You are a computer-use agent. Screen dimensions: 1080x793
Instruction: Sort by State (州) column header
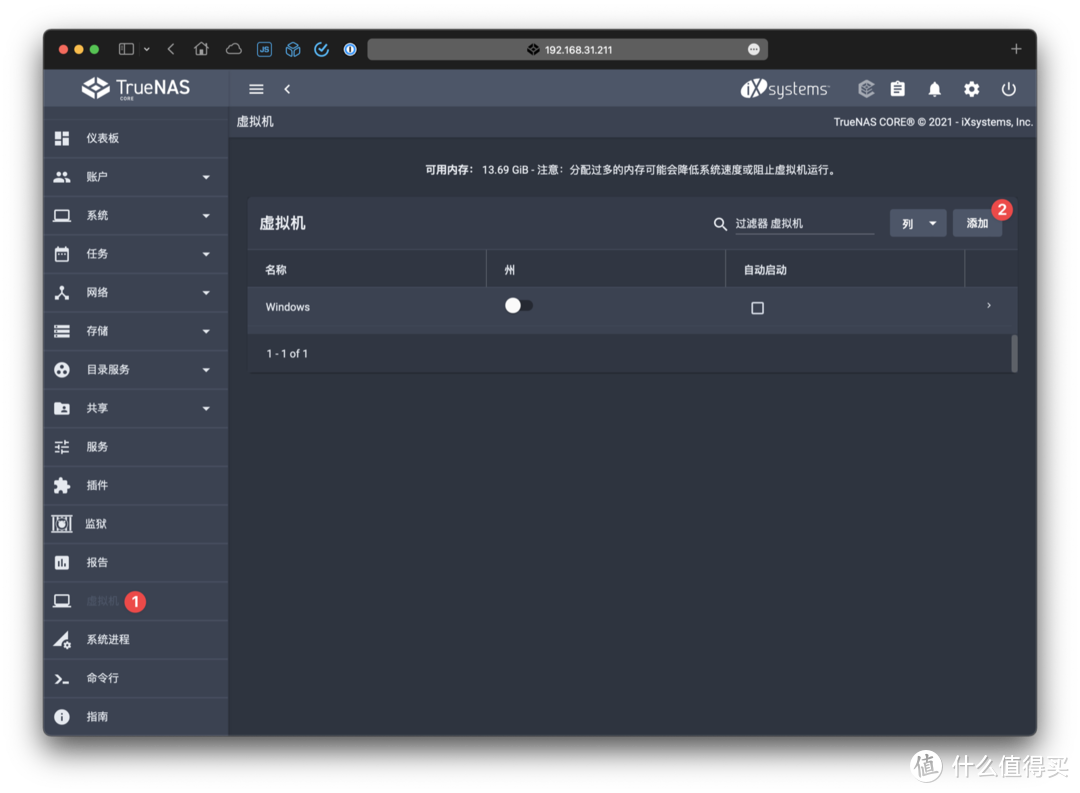[510, 270]
